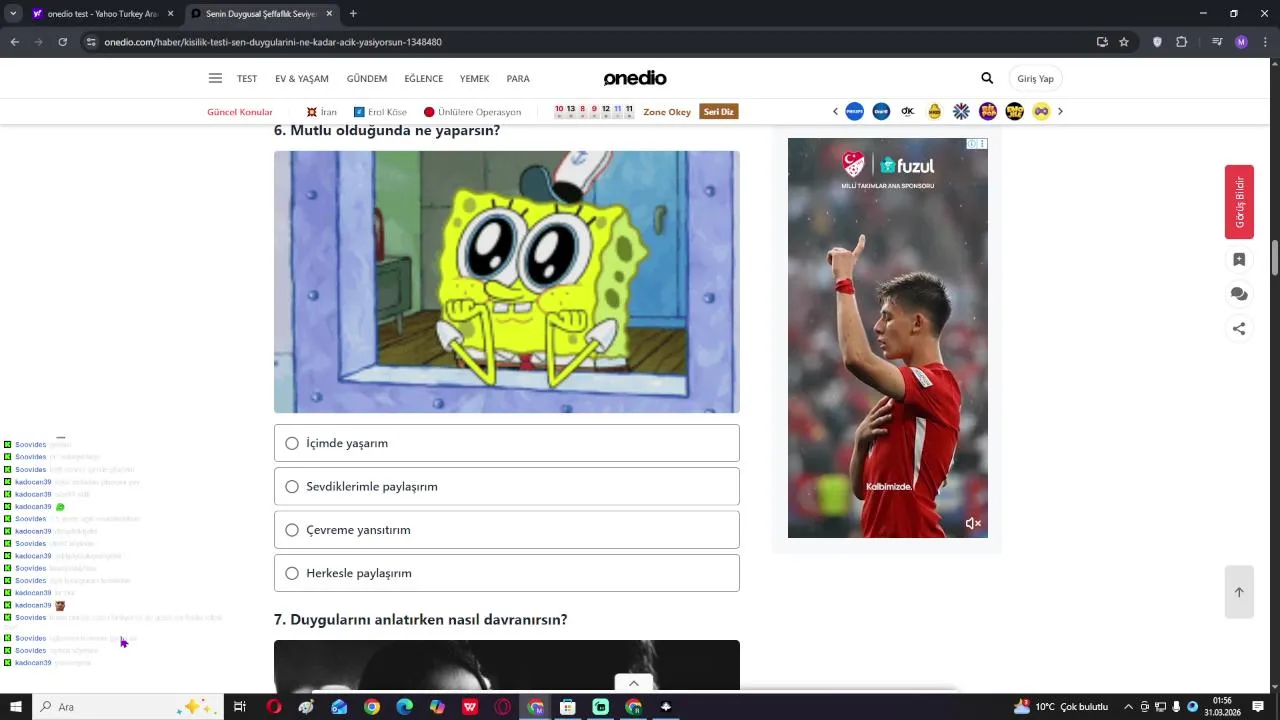Select answer İçimde yaşarım
The image size is (1280, 720).
coord(507,443)
